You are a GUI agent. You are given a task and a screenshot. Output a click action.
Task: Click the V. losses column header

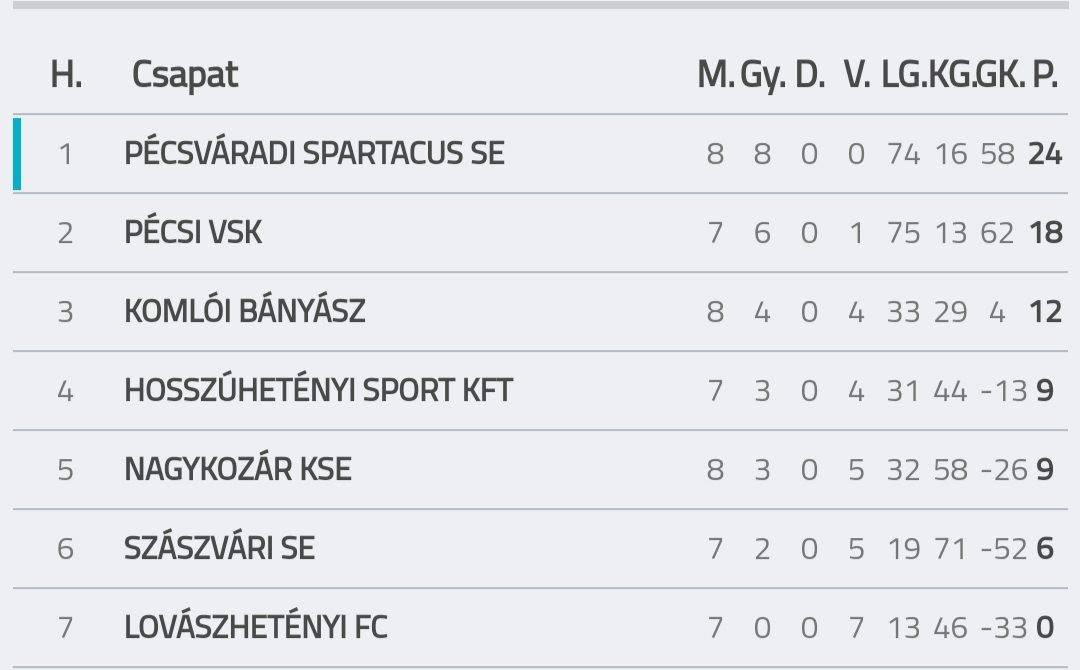pos(858,74)
